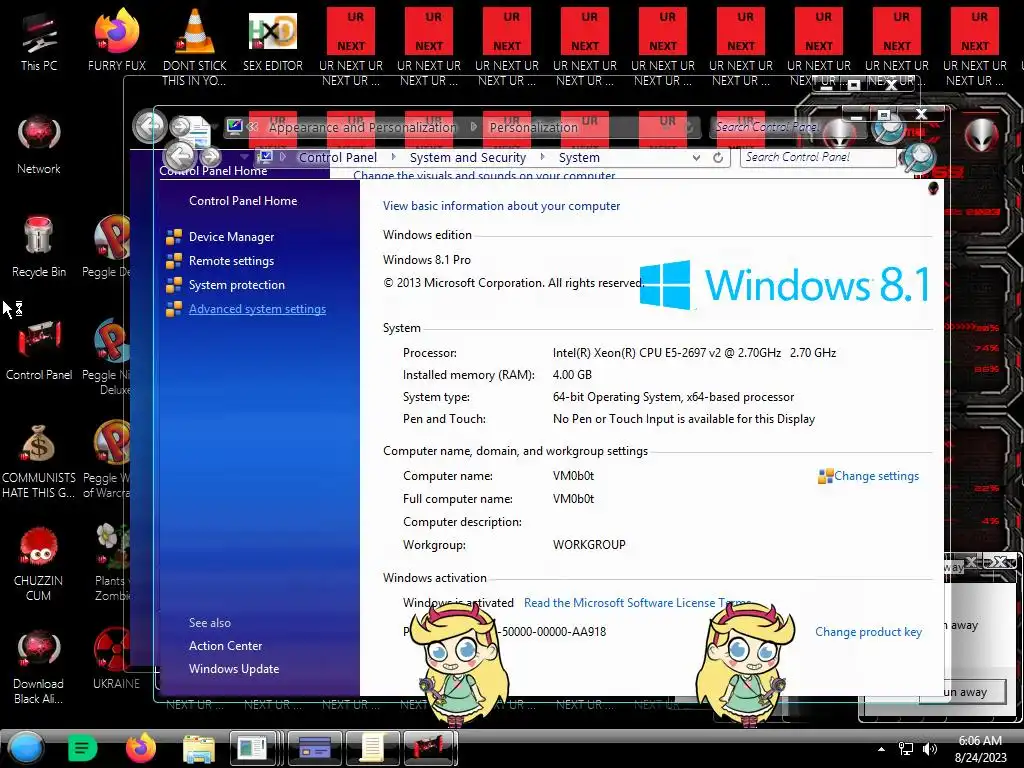This screenshot has width=1024, height=768.
Task: Open the DONT STICK THIS IN YO VLC desktop icon
Action: point(195,47)
